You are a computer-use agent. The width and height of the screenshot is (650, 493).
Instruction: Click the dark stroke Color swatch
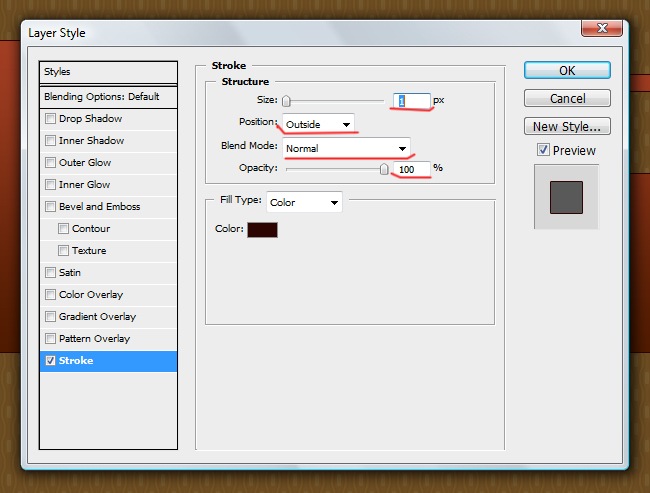[262, 230]
